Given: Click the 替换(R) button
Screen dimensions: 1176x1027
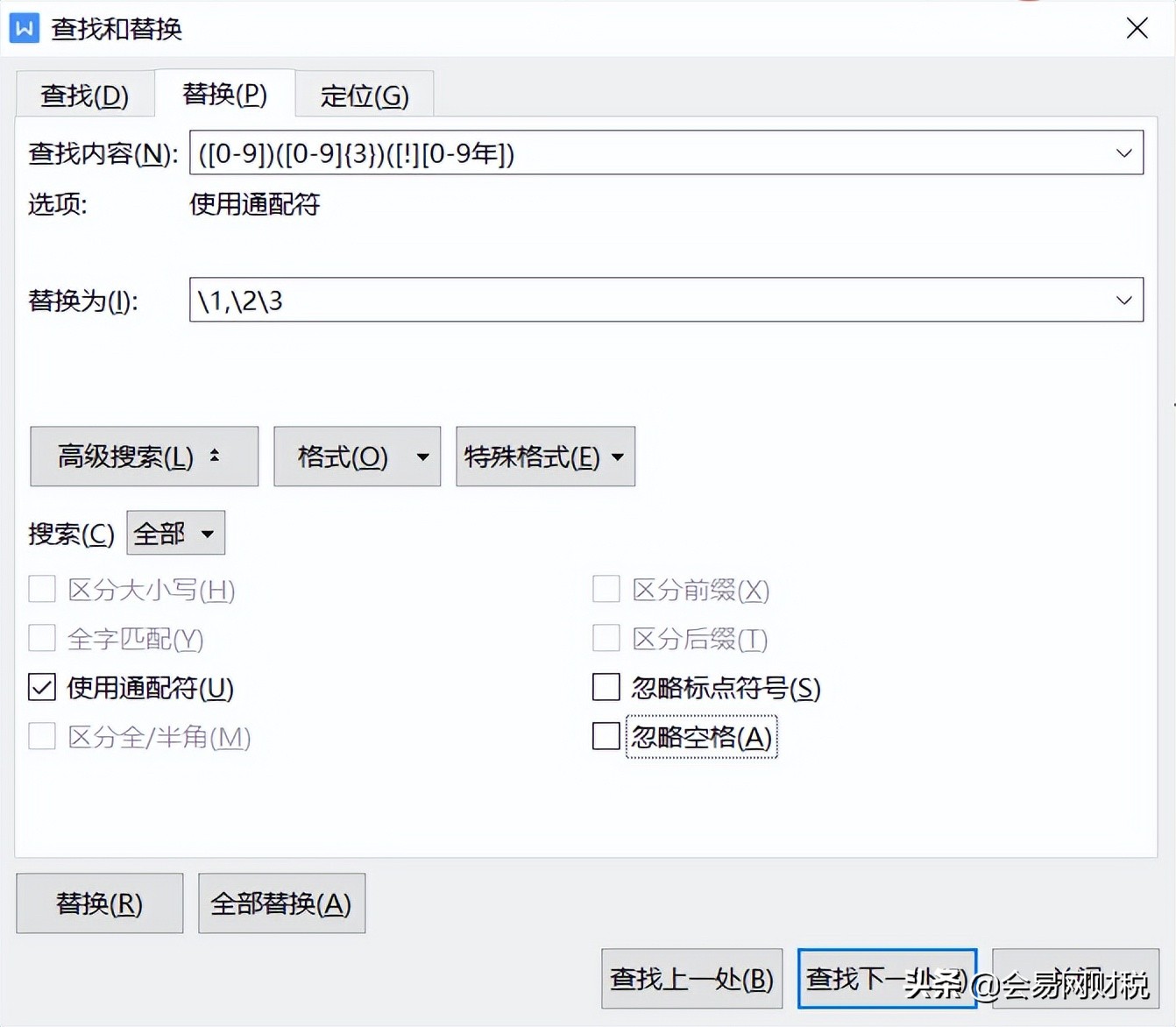Looking at the screenshot, I should (x=100, y=903).
